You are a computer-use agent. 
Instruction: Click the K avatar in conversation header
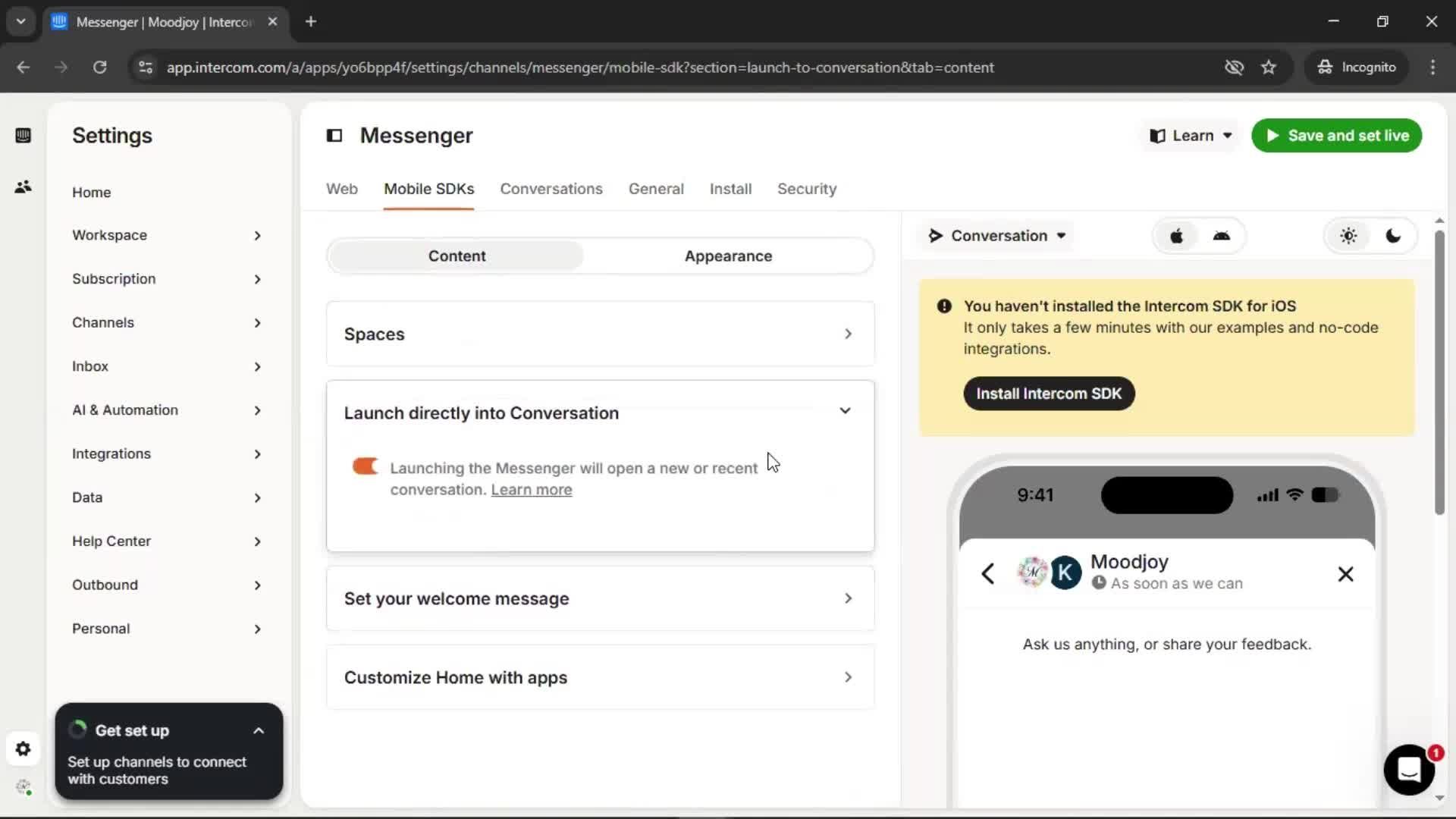pyautogui.click(x=1065, y=573)
